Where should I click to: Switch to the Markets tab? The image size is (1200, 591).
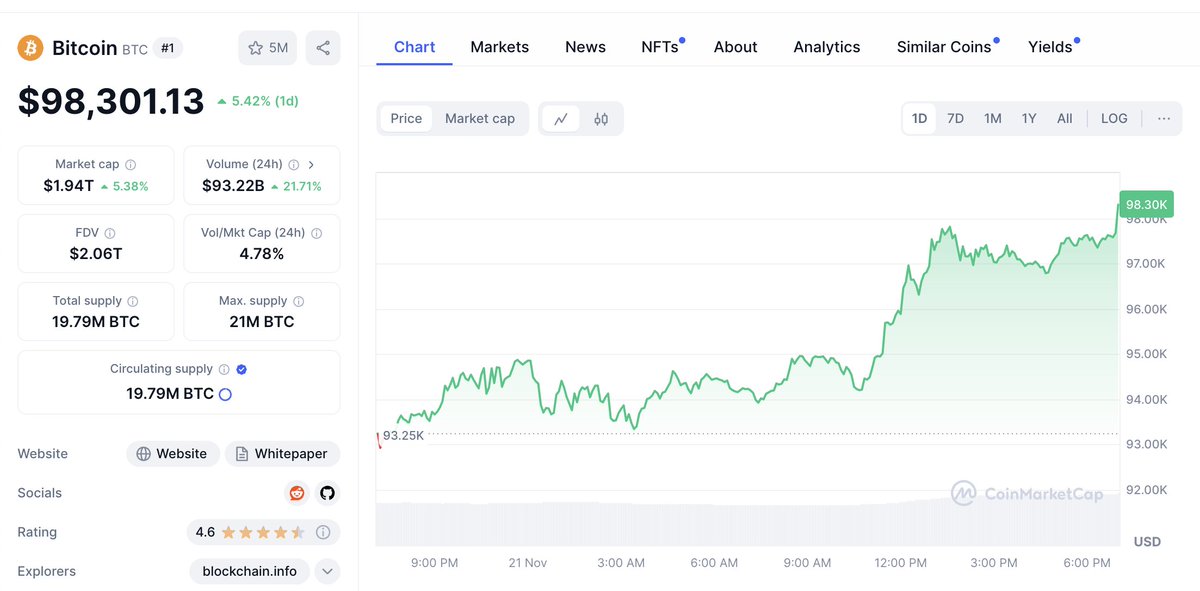[x=499, y=46]
